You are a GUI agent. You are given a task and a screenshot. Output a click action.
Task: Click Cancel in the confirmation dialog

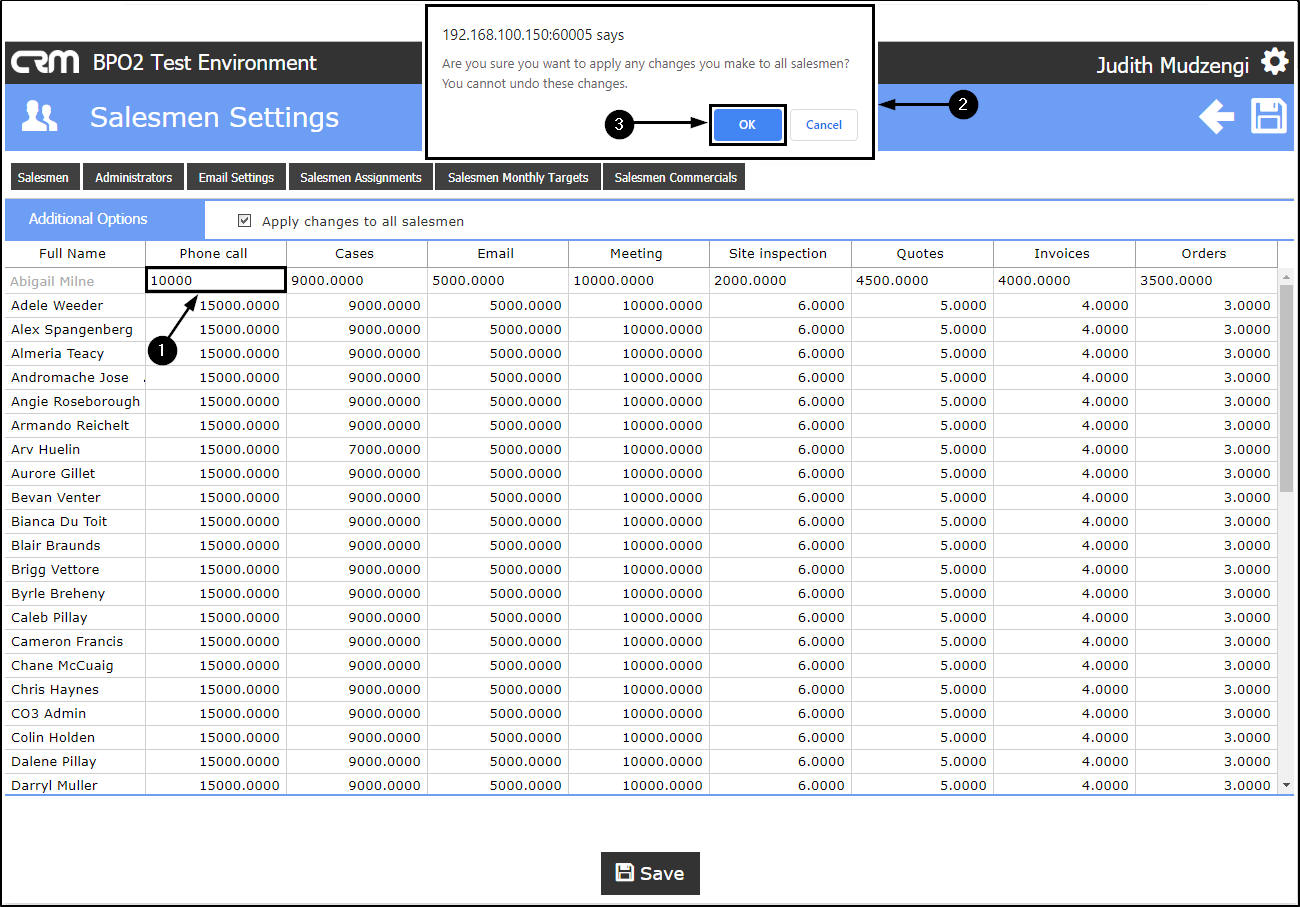coord(824,125)
